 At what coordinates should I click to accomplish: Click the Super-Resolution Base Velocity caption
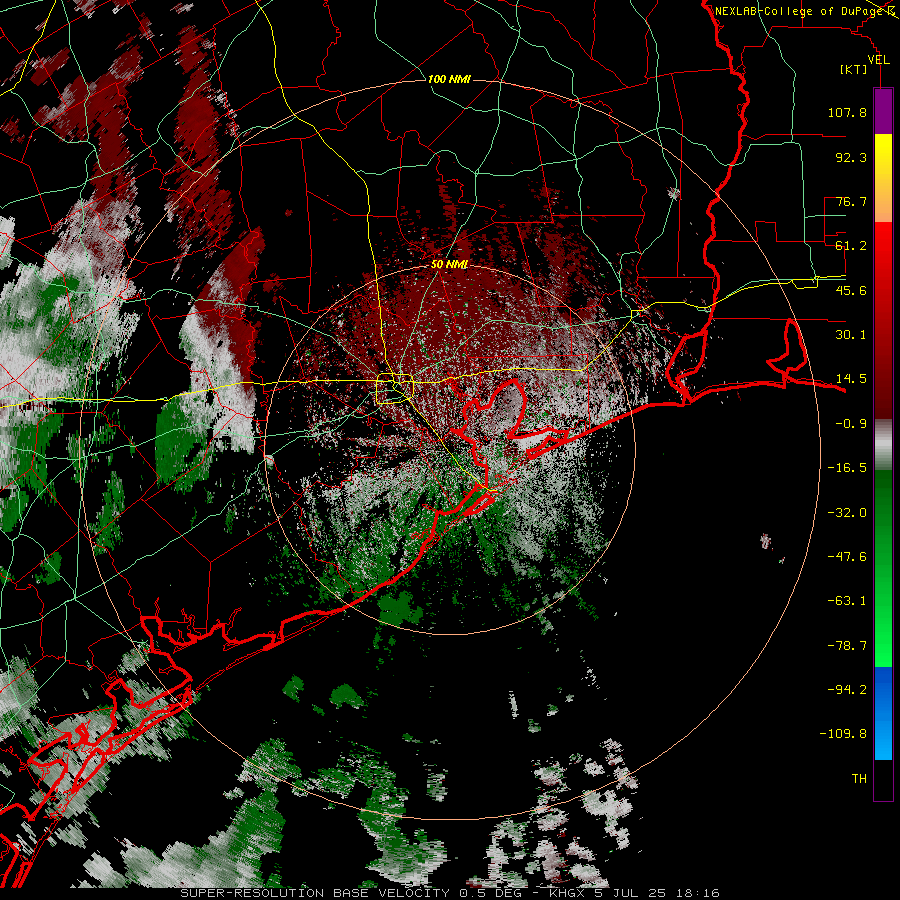[x=449, y=893]
